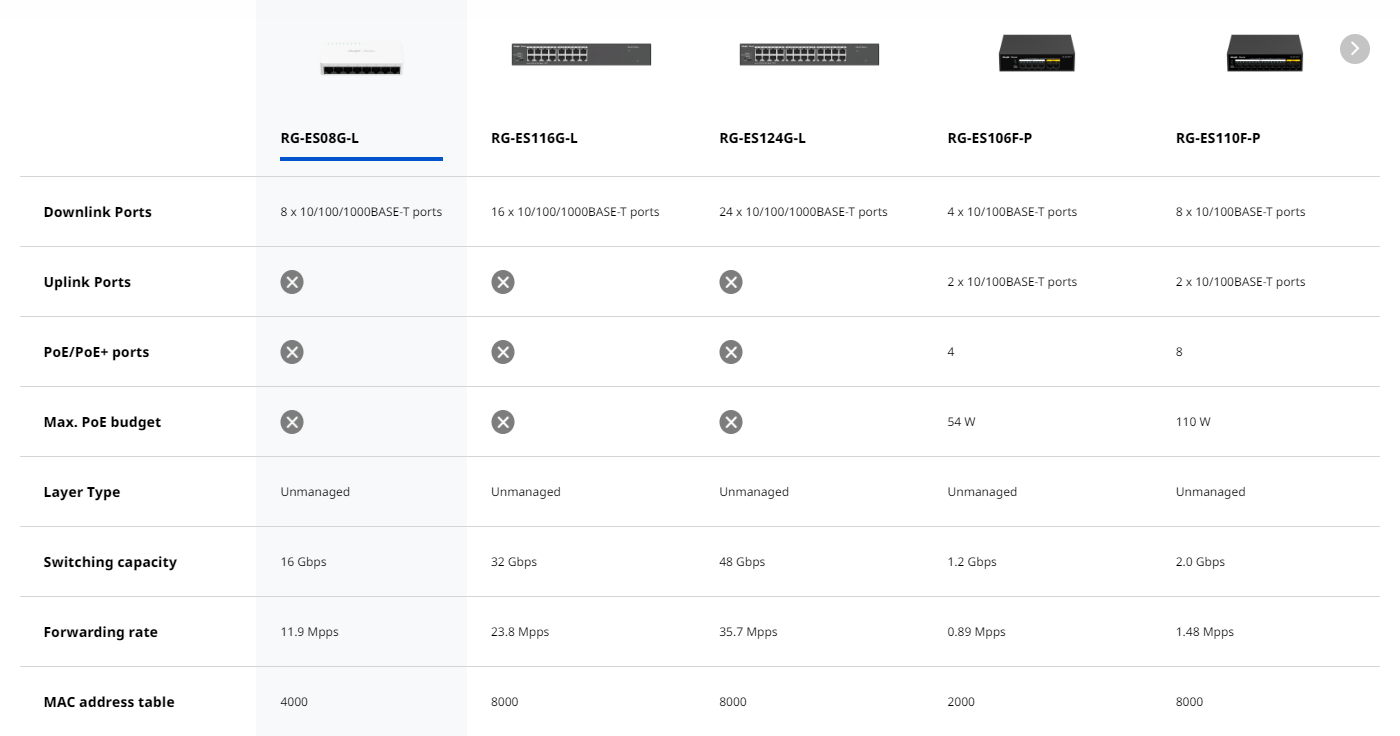This screenshot has height=736, width=1400.
Task: Click the Max. PoE budget row label
Action: [102, 422]
